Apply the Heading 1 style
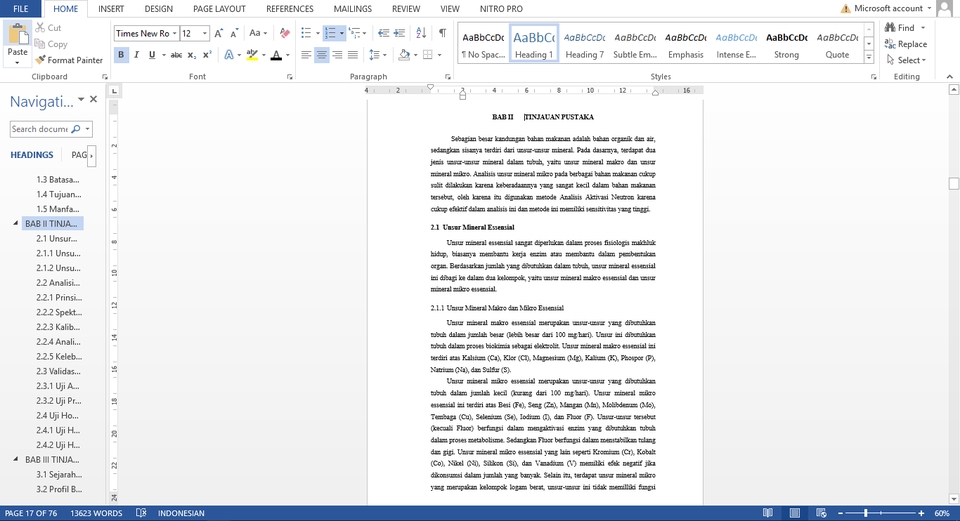The image size is (960, 521). click(534, 43)
